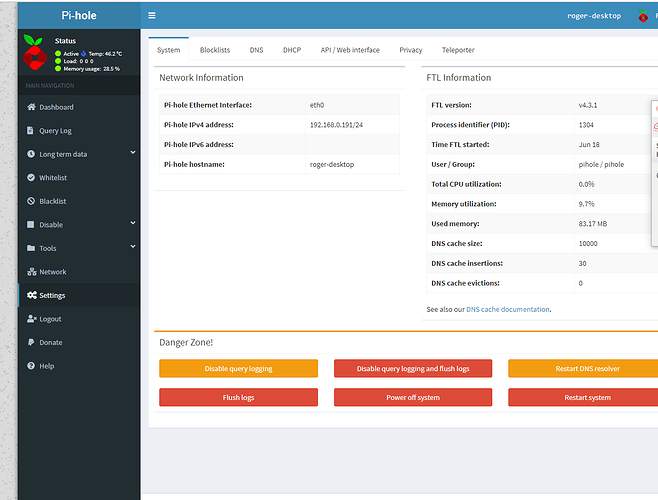
Task: Click the Power off system button
Action: point(413,397)
